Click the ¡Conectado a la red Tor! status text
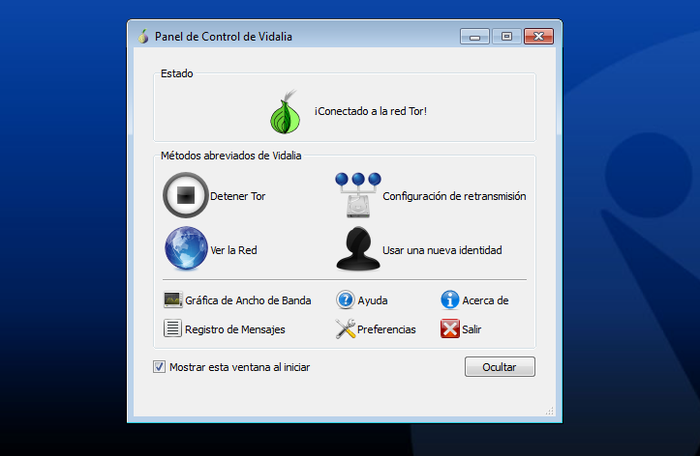700x456 pixels. 371,111
